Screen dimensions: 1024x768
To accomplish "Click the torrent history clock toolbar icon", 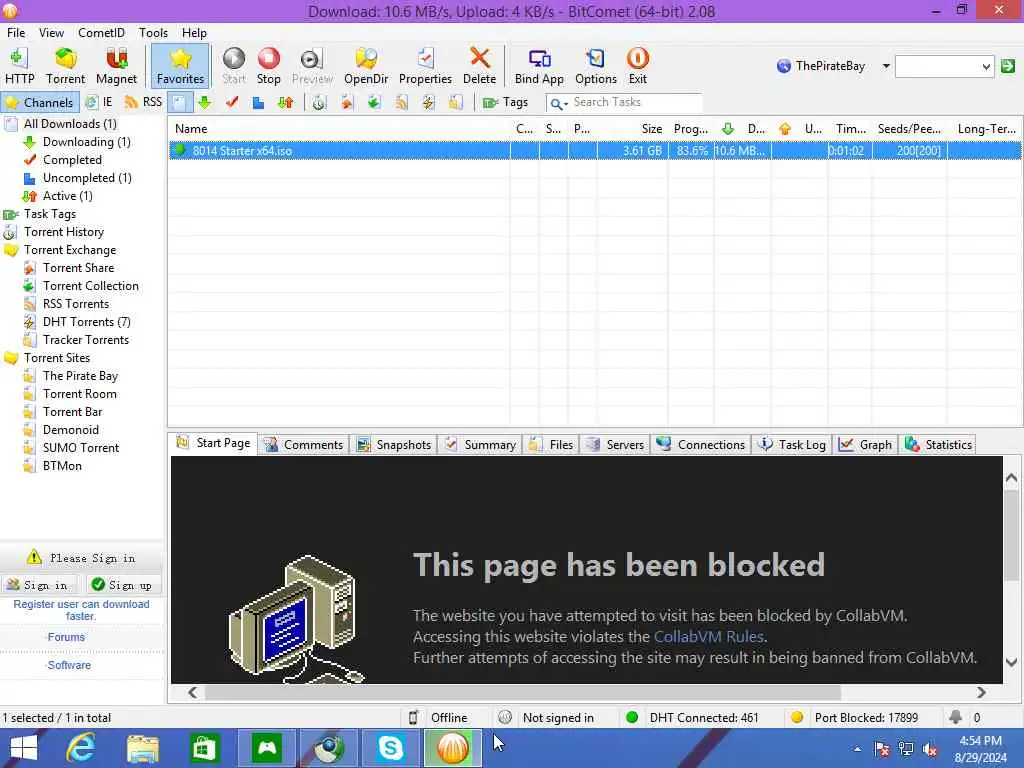I will point(319,103).
